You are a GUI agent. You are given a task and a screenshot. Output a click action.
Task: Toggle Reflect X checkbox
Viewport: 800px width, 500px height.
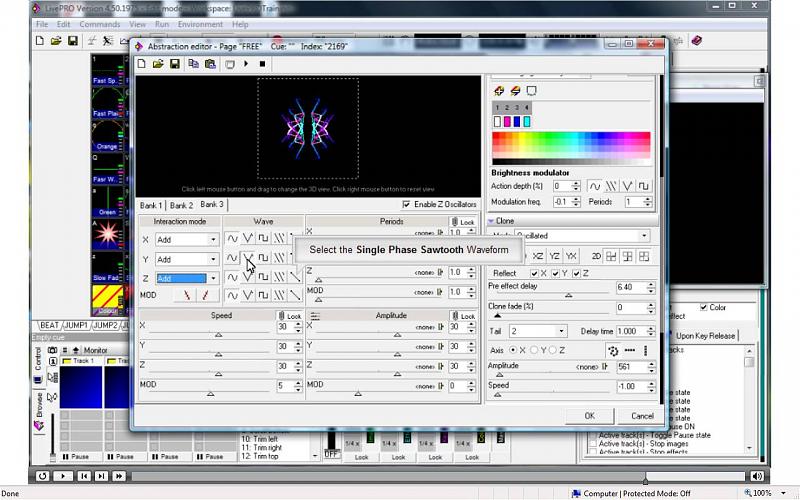pyautogui.click(x=534, y=273)
